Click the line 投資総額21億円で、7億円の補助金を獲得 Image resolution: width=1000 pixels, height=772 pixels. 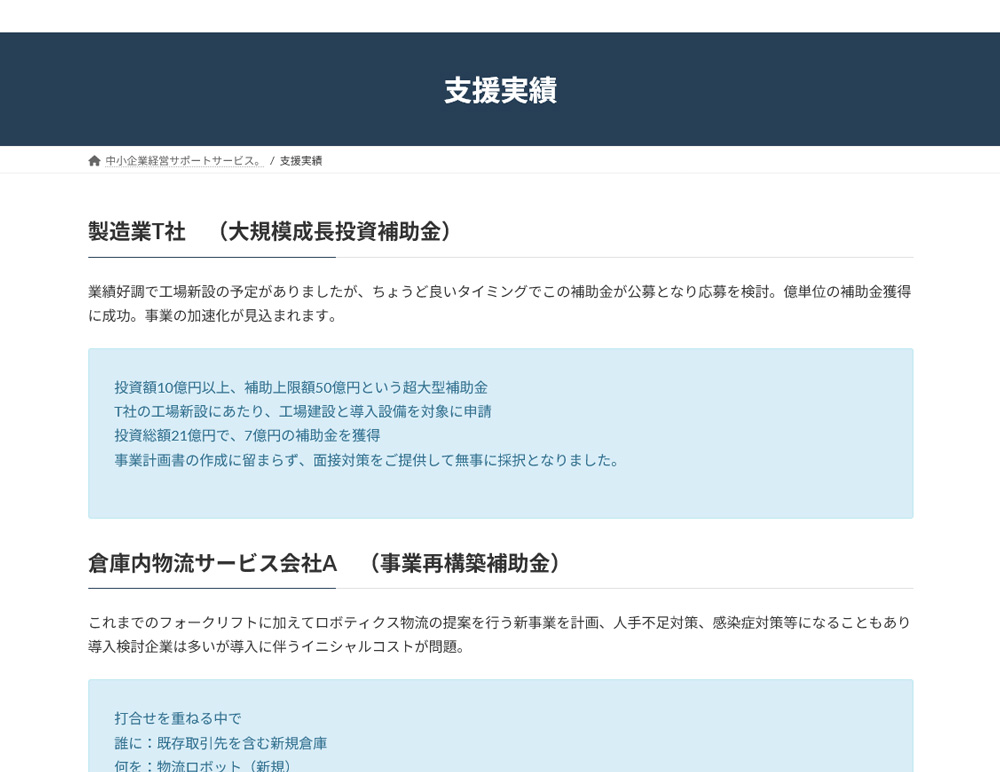tap(247, 436)
